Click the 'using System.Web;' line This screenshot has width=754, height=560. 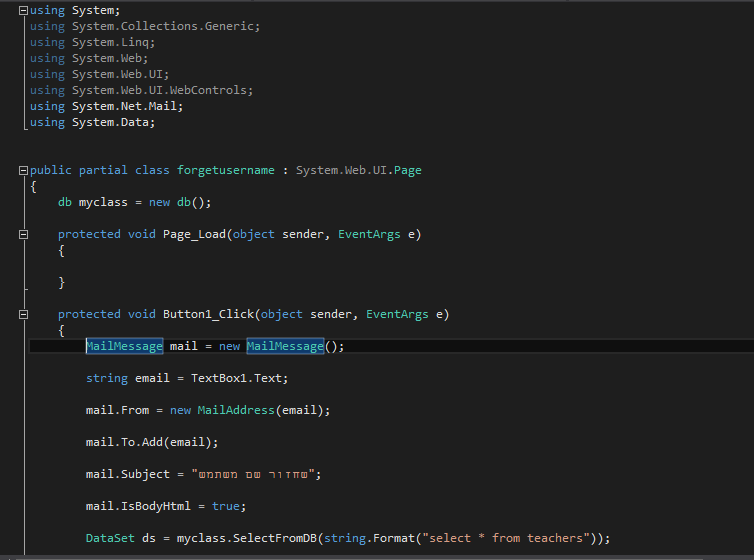click(x=89, y=58)
